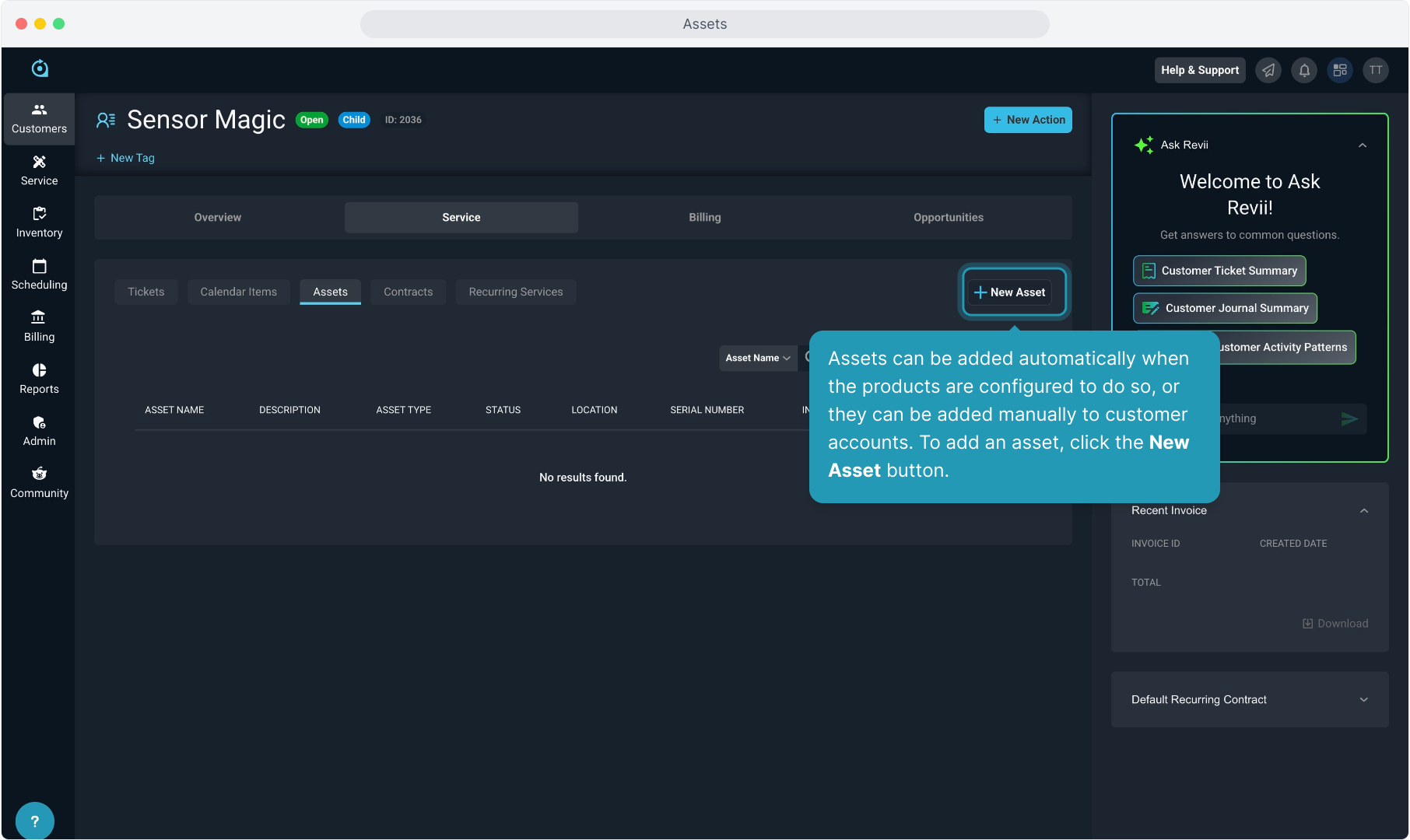
Task: Collapse the Recent Invoice section
Action: [1364, 511]
